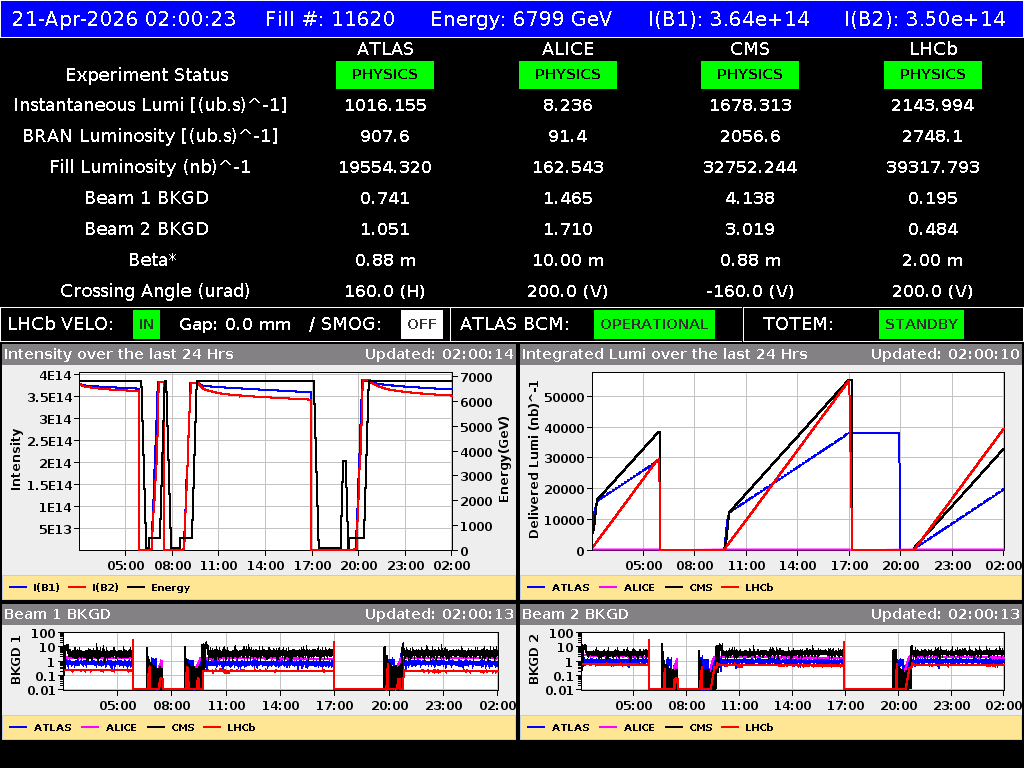
Task: Select LHCb instantaneous lumi value 2143.994
Action: click(933, 105)
